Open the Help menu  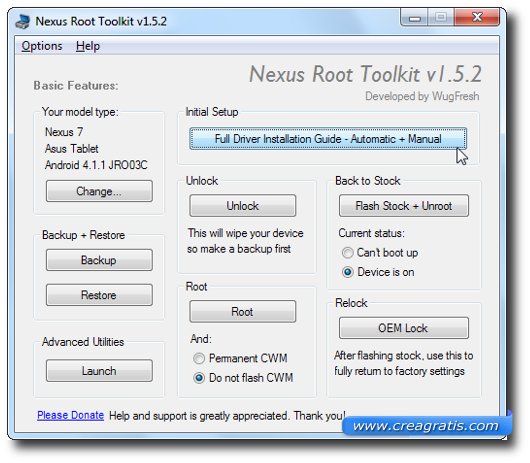(88, 46)
